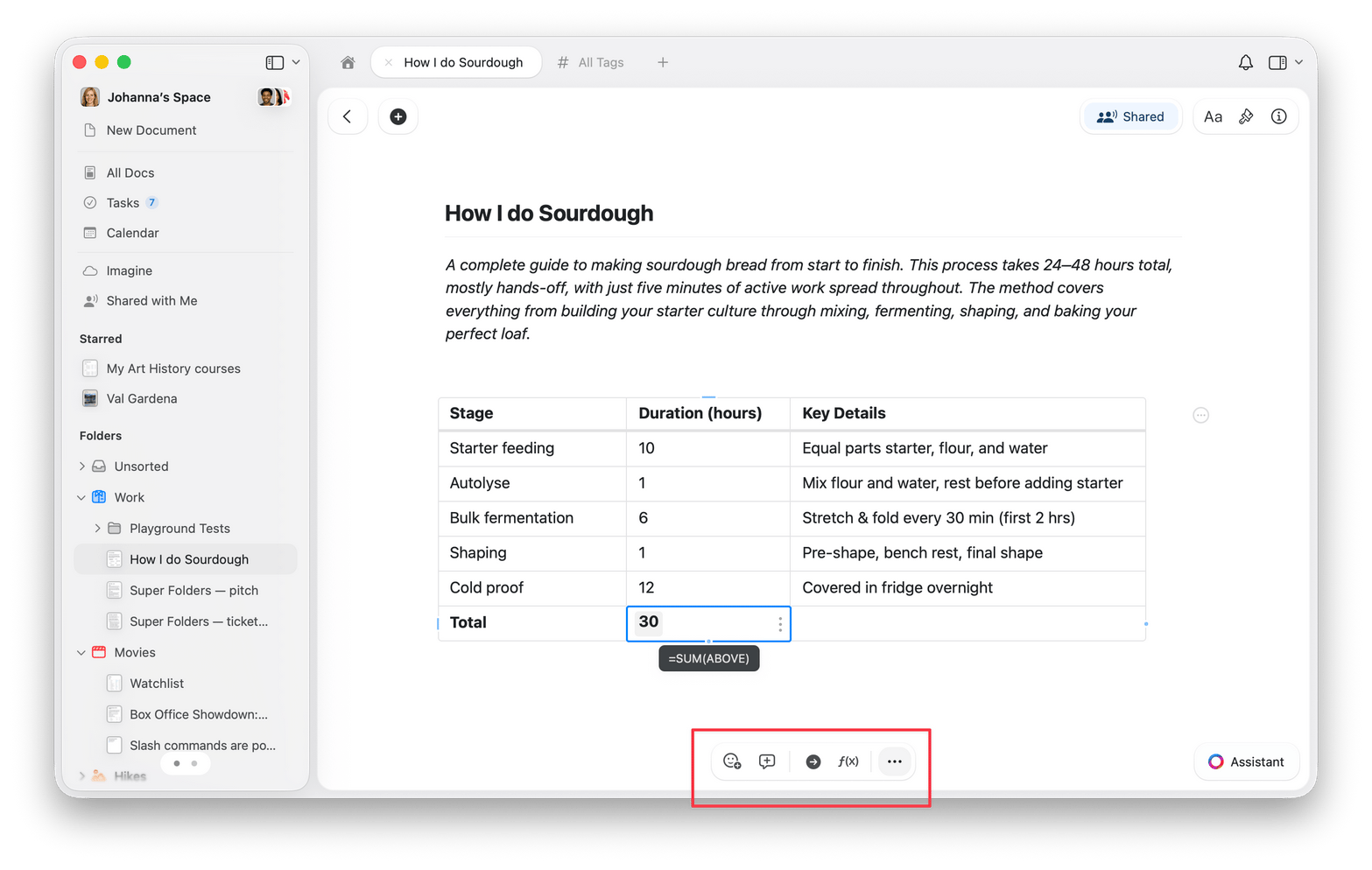
Task: Open right panel layout dropdown chevron
Action: click(1299, 62)
